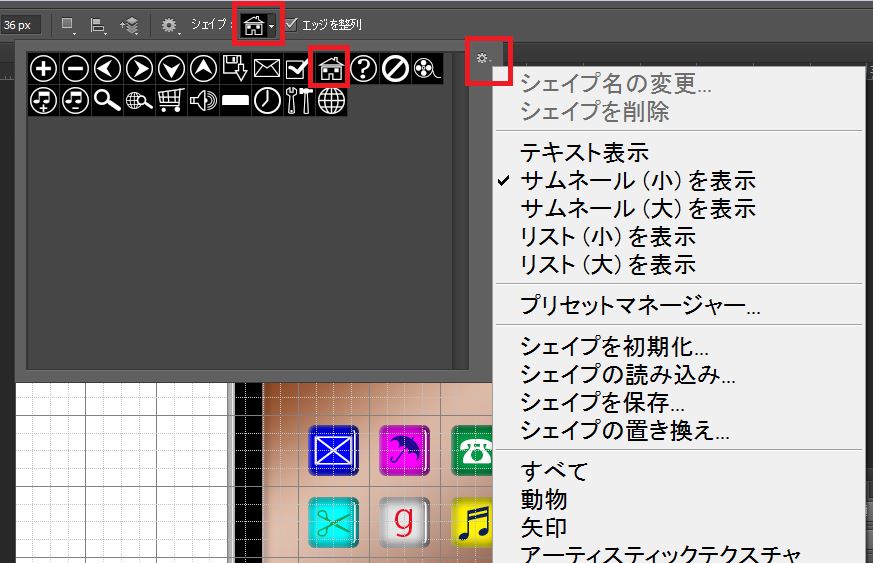This screenshot has height=563, width=873.
Task: Open path operations dropdown in options bar
Action: (x=68, y=25)
